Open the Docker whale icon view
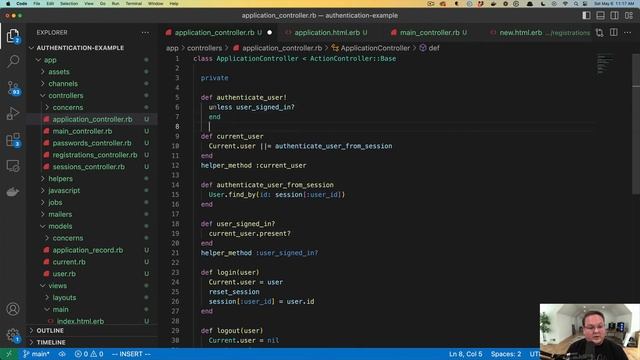 [x=13, y=192]
